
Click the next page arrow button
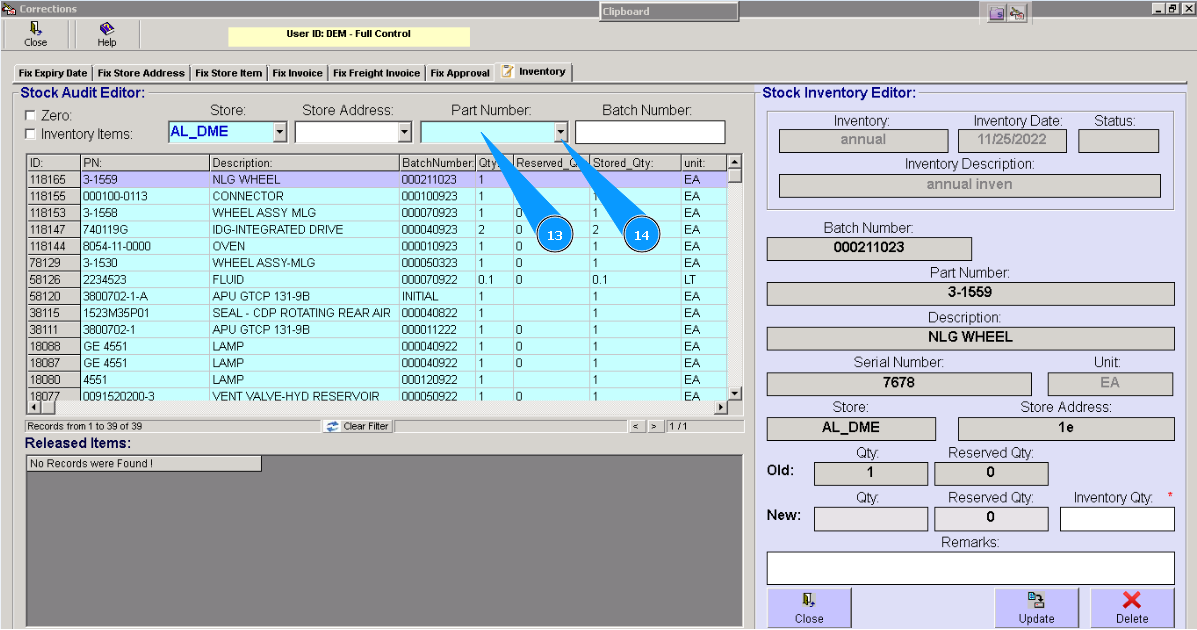coord(655,426)
